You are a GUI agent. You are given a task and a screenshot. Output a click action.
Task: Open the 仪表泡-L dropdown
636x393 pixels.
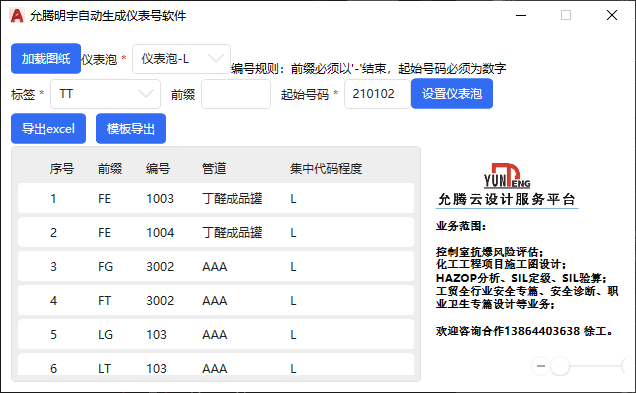coord(181,59)
